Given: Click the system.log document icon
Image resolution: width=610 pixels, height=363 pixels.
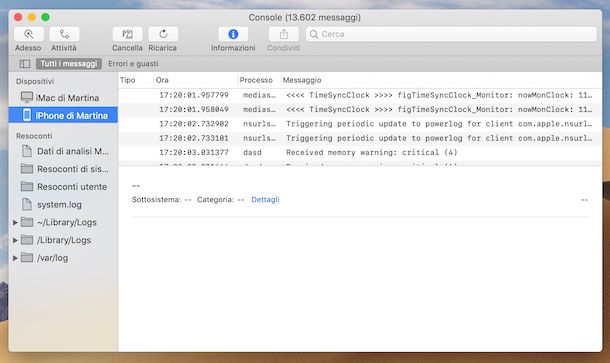Looking at the screenshot, I should click(x=27, y=204).
